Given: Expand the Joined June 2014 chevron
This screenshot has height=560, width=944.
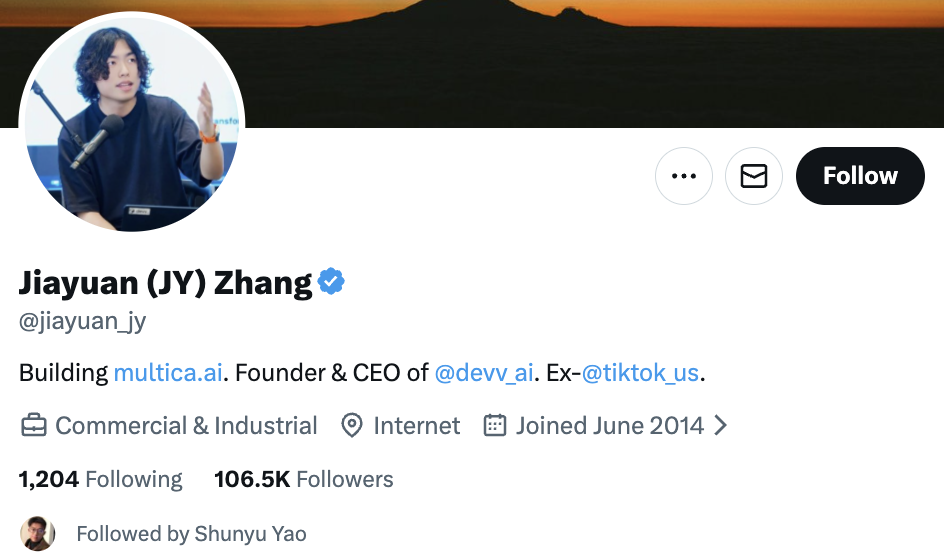Looking at the screenshot, I should point(721,426).
